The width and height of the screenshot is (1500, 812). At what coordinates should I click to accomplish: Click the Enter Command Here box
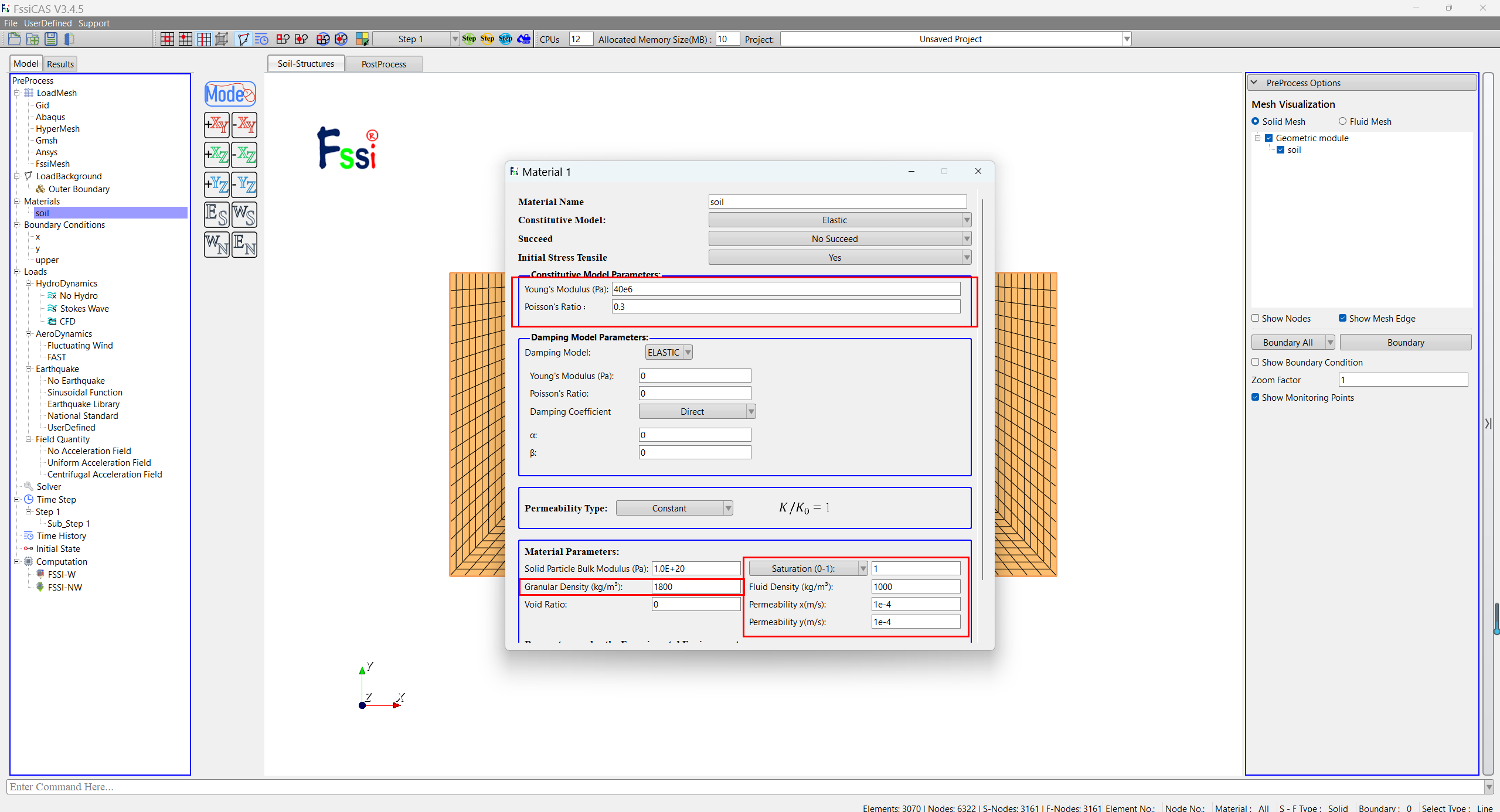tap(746, 787)
